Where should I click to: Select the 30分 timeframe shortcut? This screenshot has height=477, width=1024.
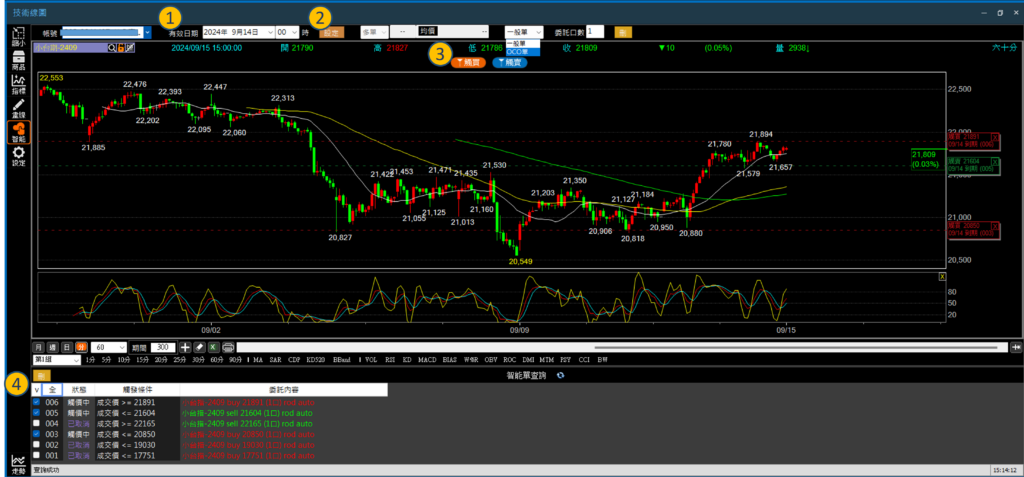[x=199, y=361]
